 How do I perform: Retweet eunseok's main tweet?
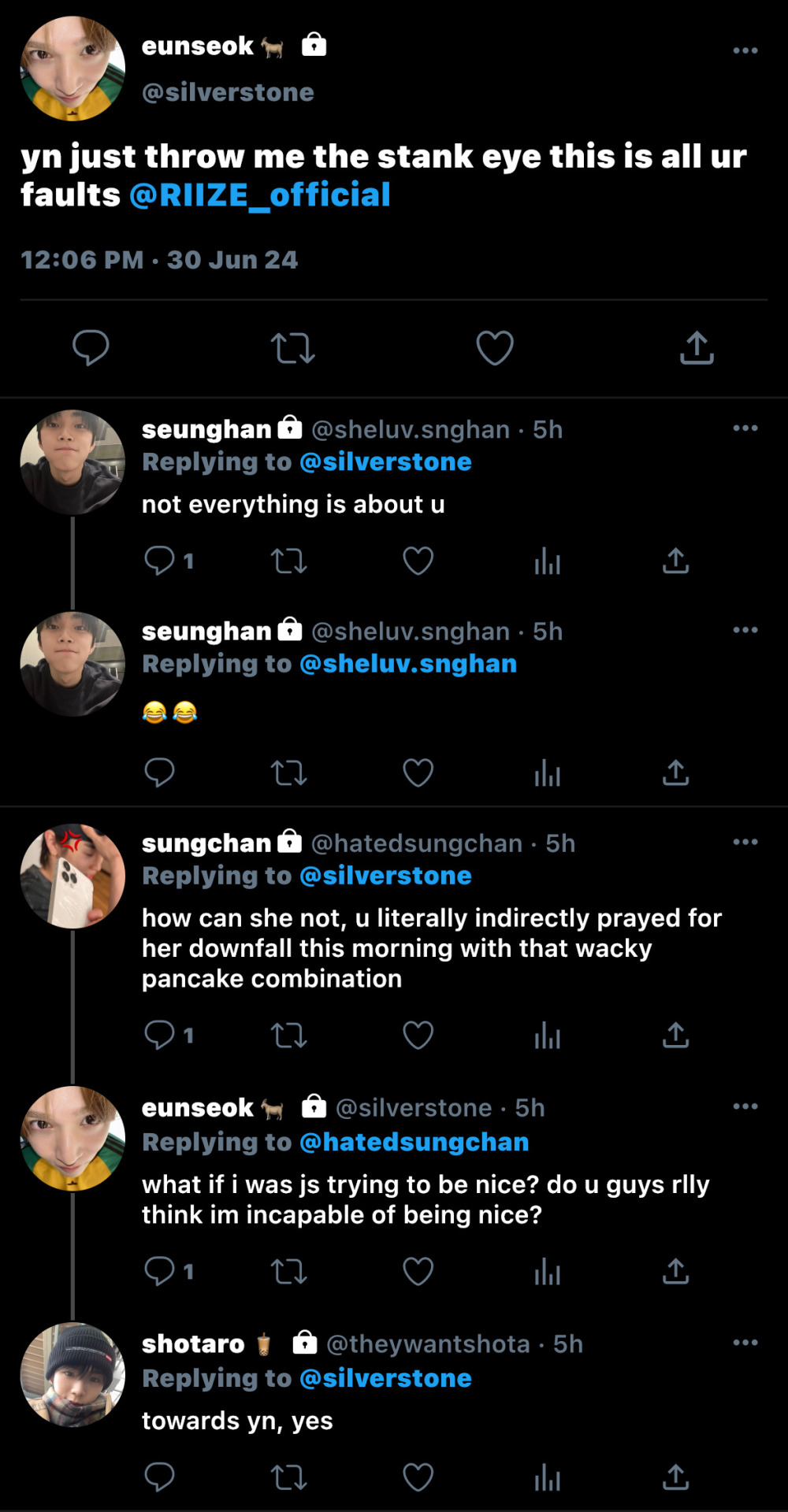tap(292, 347)
